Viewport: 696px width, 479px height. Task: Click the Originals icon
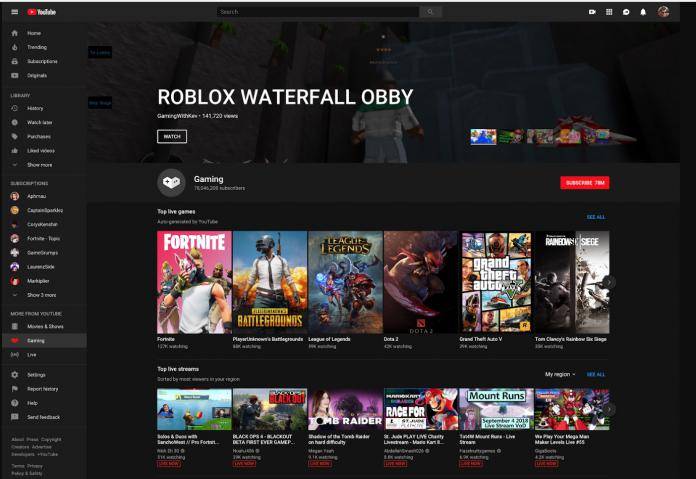[x=15, y=75]
